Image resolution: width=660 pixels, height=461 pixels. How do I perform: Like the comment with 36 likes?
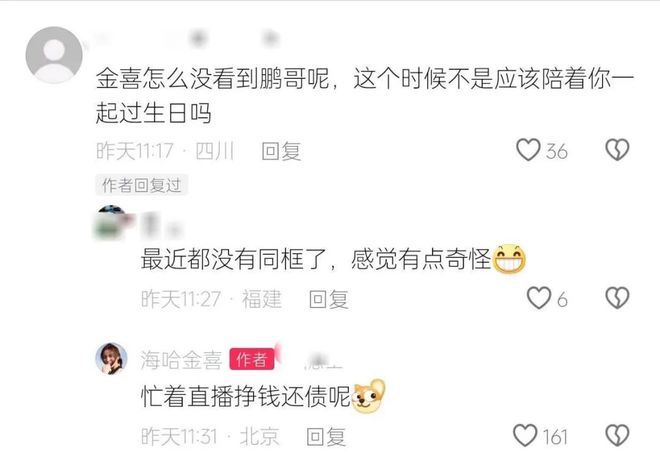tap(528, 150)
